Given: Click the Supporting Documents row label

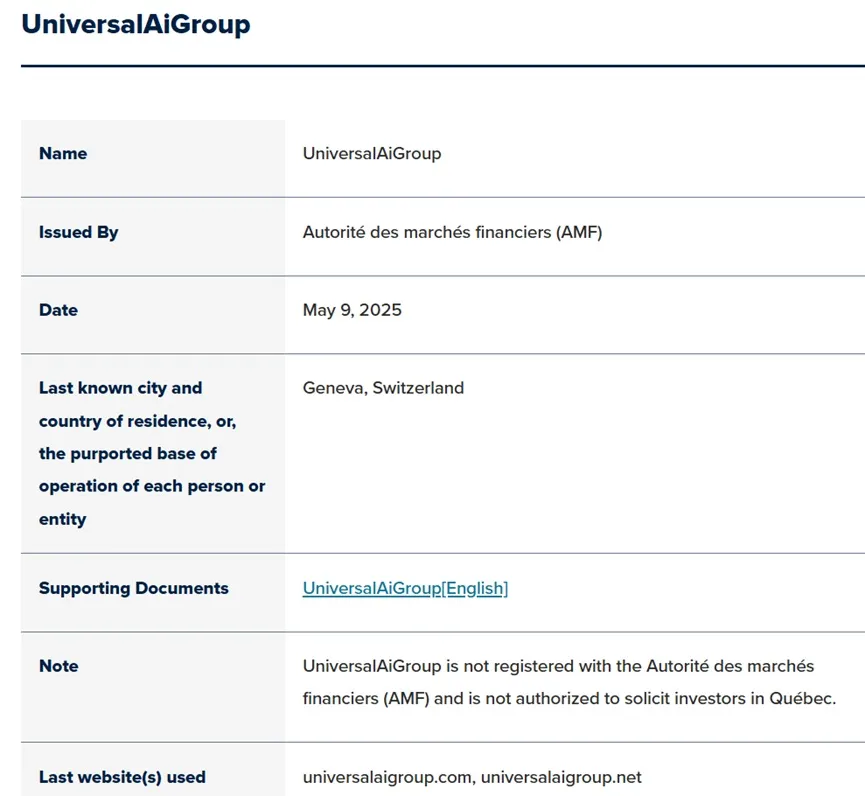Looking at the screenshot, I should tap(134, 589).
